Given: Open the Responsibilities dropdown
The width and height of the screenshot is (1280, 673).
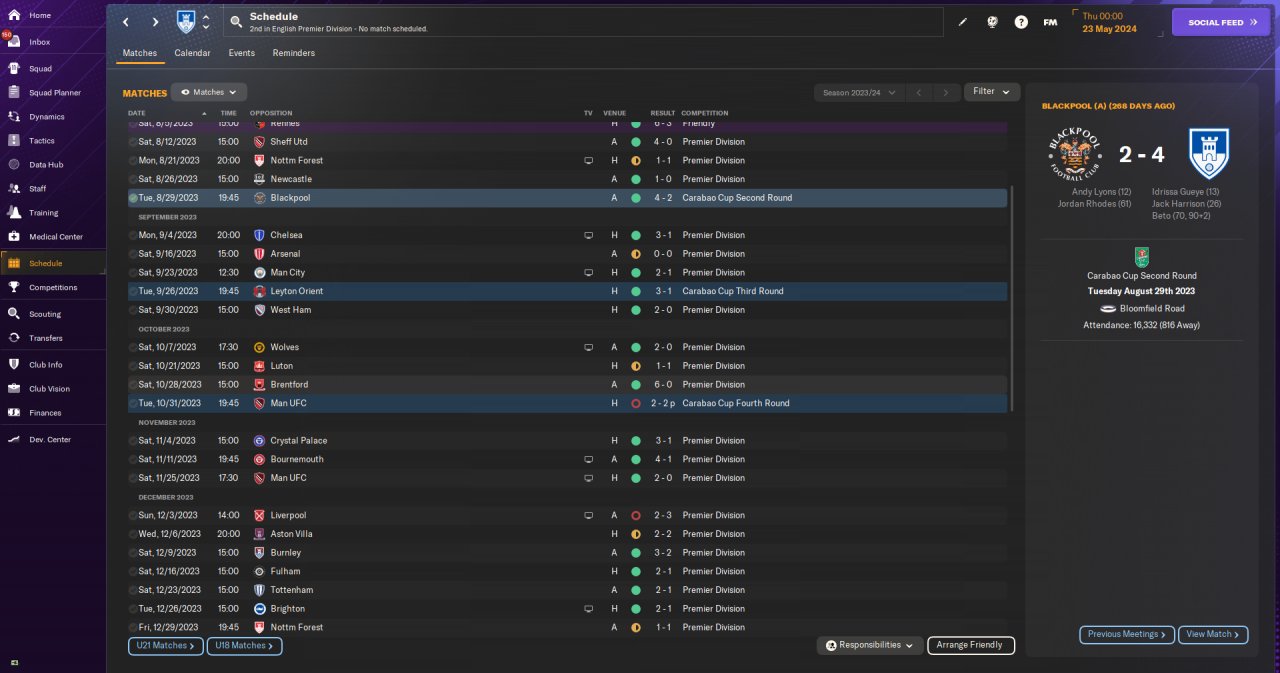Looking at the screenshot, I should [870, 646].
